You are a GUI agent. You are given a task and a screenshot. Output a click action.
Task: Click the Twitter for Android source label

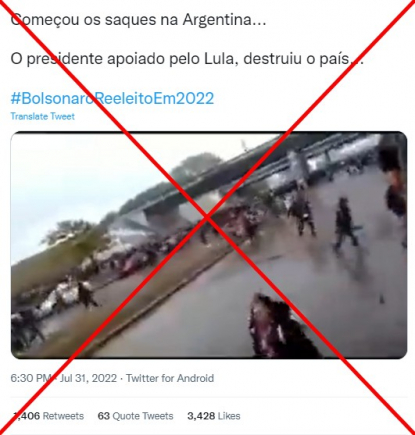170,378
